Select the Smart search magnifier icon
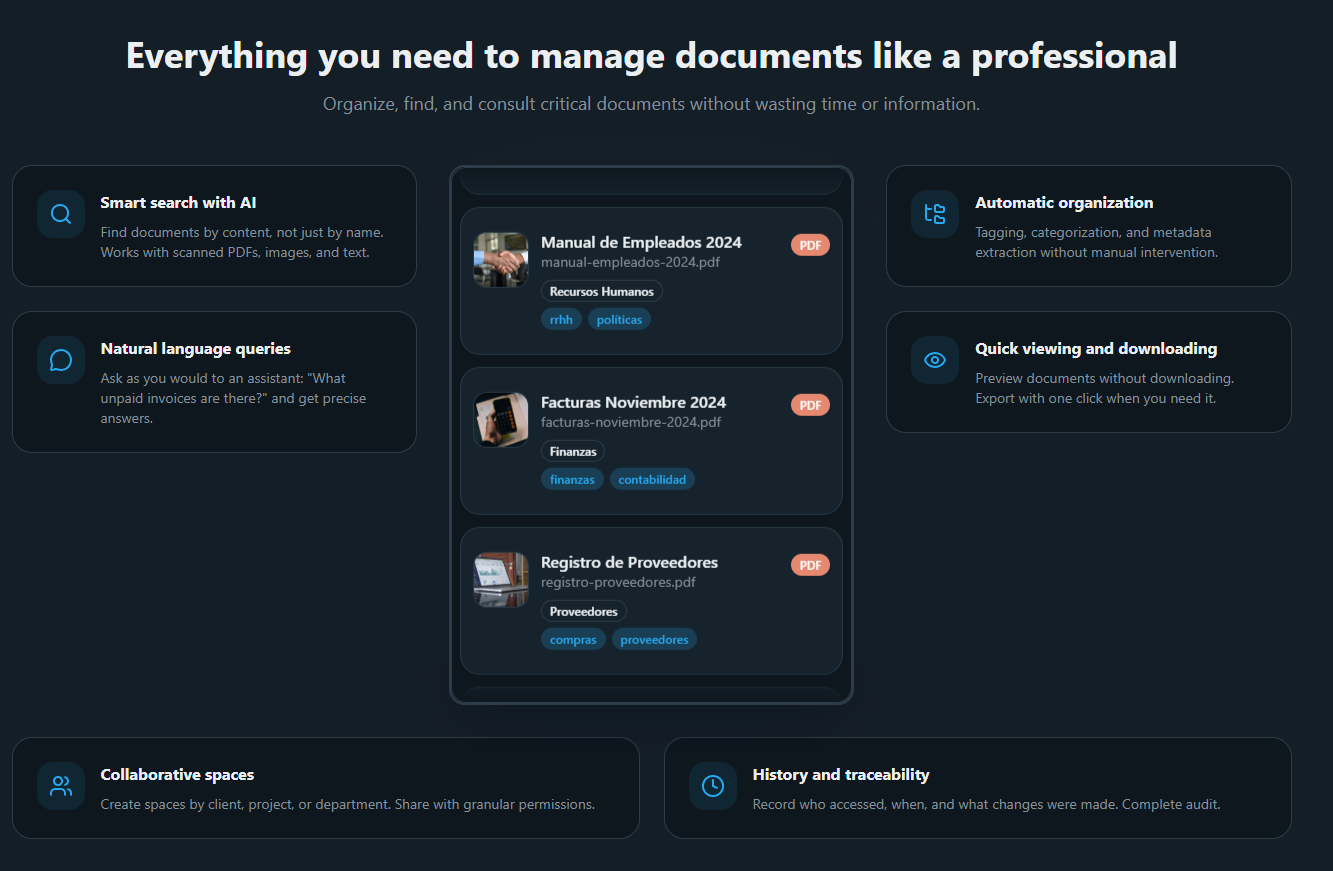 pos(60,213)
